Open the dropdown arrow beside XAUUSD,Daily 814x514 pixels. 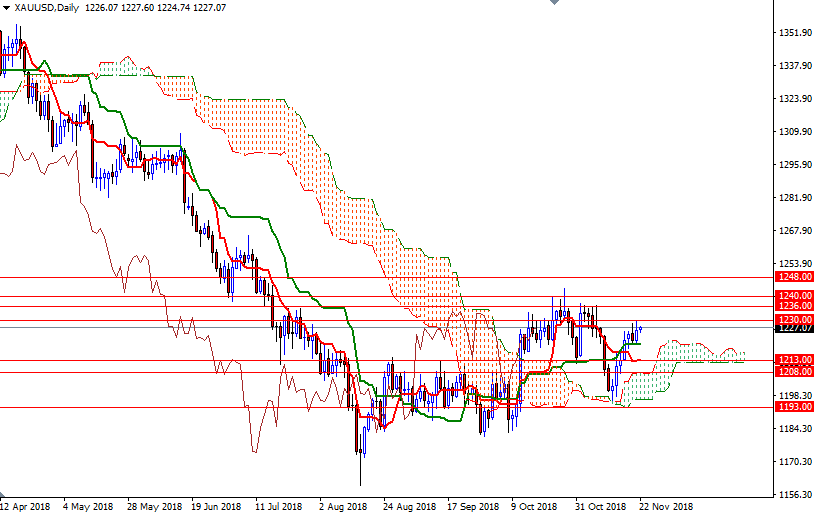(6, 8)
